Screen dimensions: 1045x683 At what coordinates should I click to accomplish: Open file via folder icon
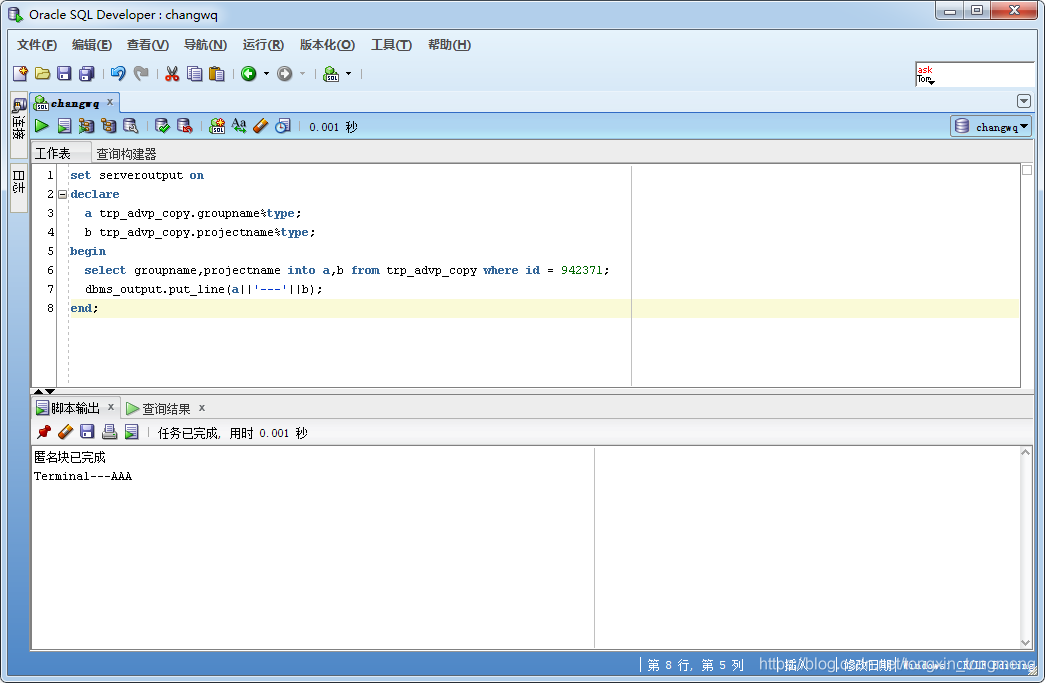pyautogui.click(x=43, y=73)
